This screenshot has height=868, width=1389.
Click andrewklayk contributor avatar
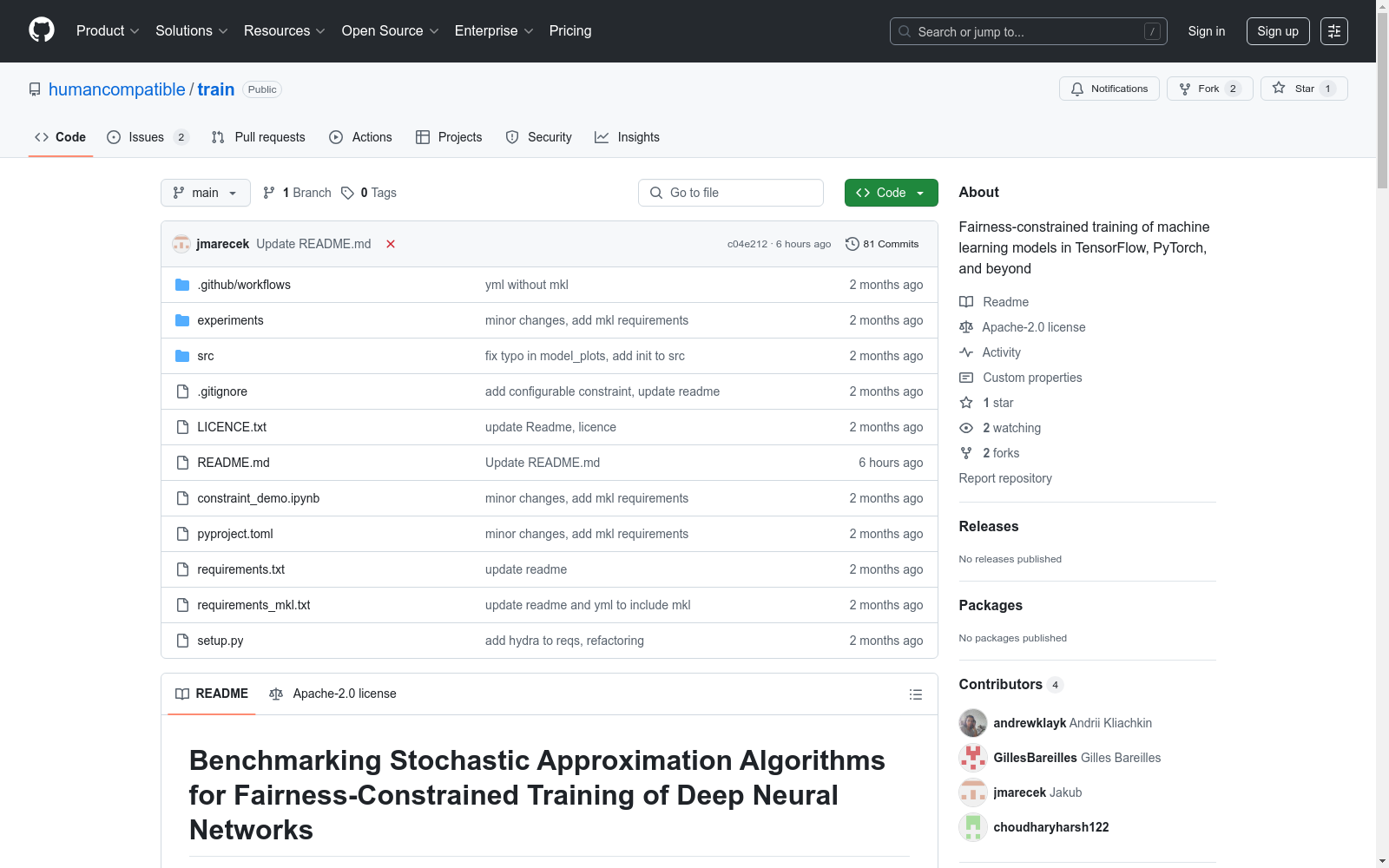(x=973, y=723)
